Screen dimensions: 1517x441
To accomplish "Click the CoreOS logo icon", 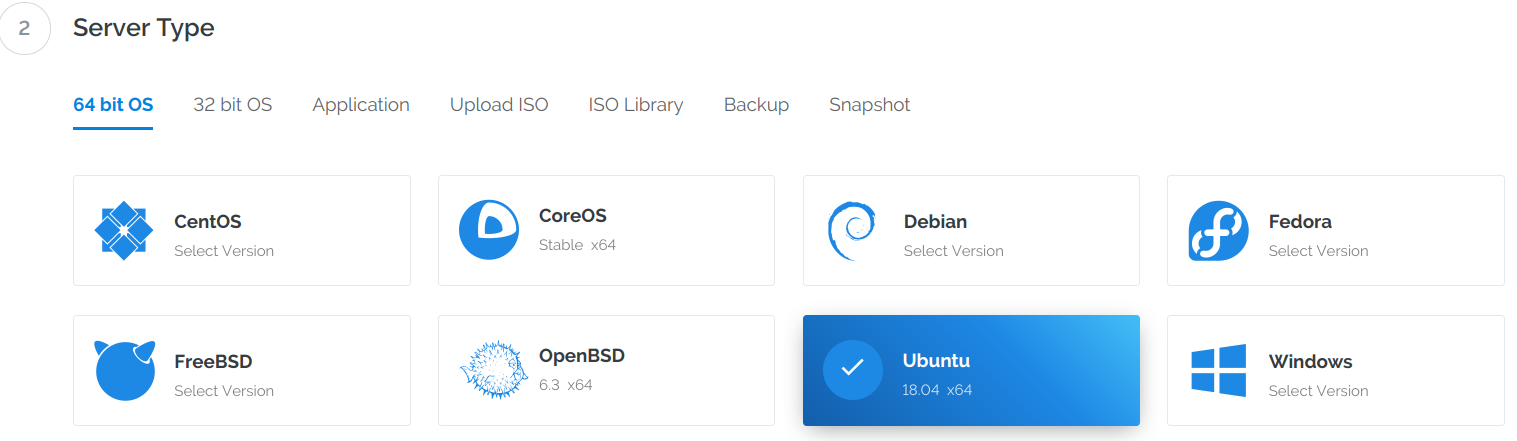I will (x=489, y=230).
